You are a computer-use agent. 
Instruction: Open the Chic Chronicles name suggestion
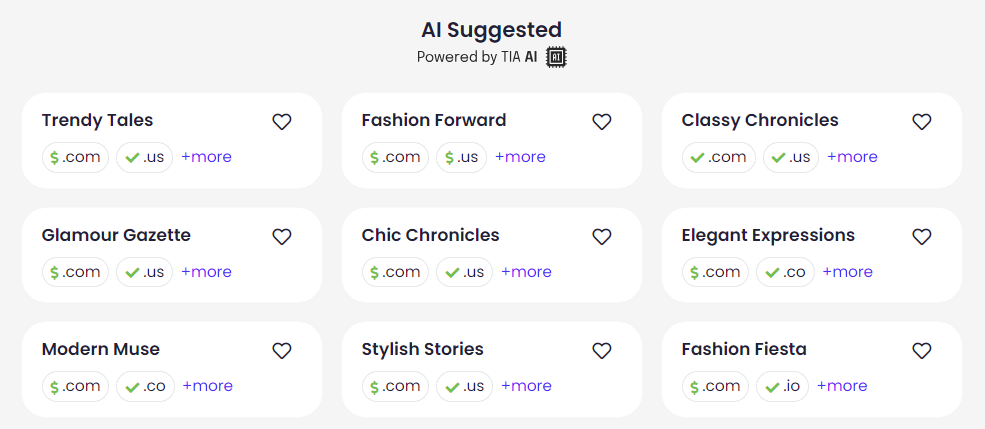click(x=430, y=236)
